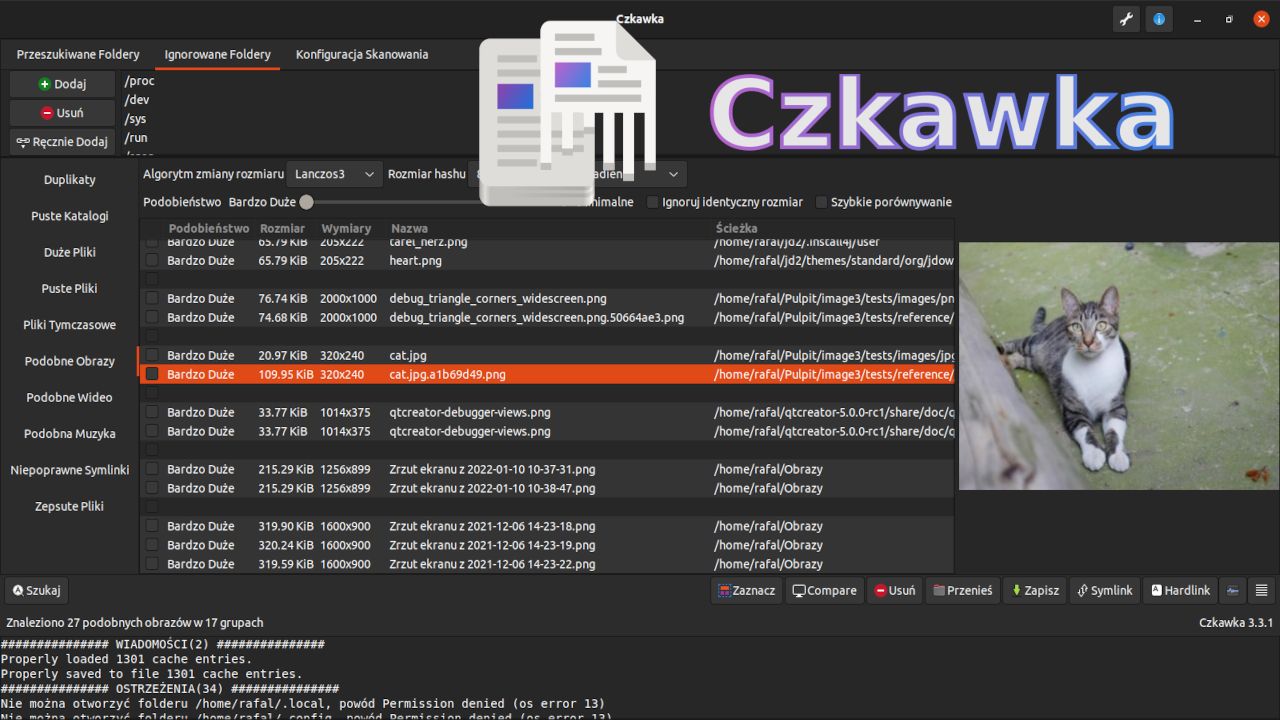
Task: Open Podobna Muzyka tool
Action: 70,433
